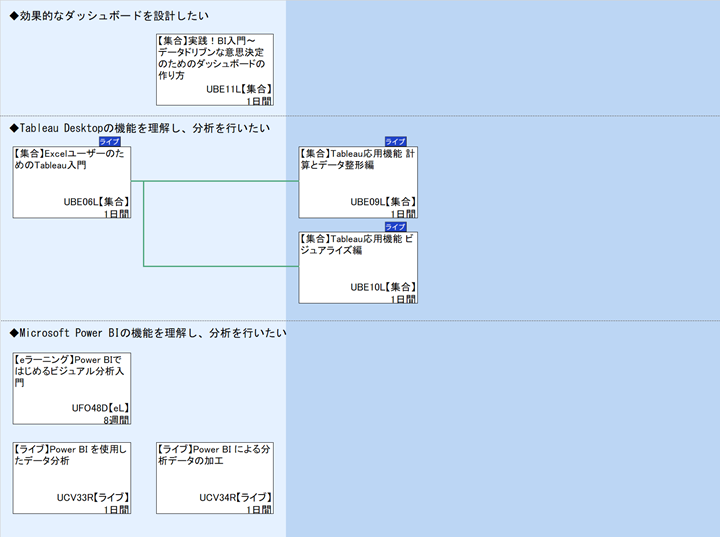Viewport: 720px width, 537px height.
Task: Select the heading Microsoft Power BIの機能を理解し、分析を行いたい
Action: [x=148, y=333]
